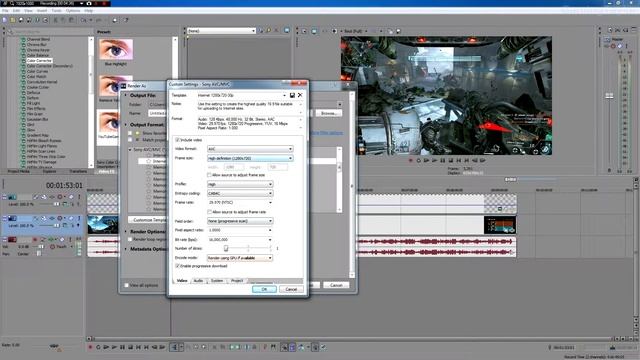The image size is (640, 360).
Task: Click Stop in the bottom transport bar
Action: pyautogui.click(x=130, y=347)
